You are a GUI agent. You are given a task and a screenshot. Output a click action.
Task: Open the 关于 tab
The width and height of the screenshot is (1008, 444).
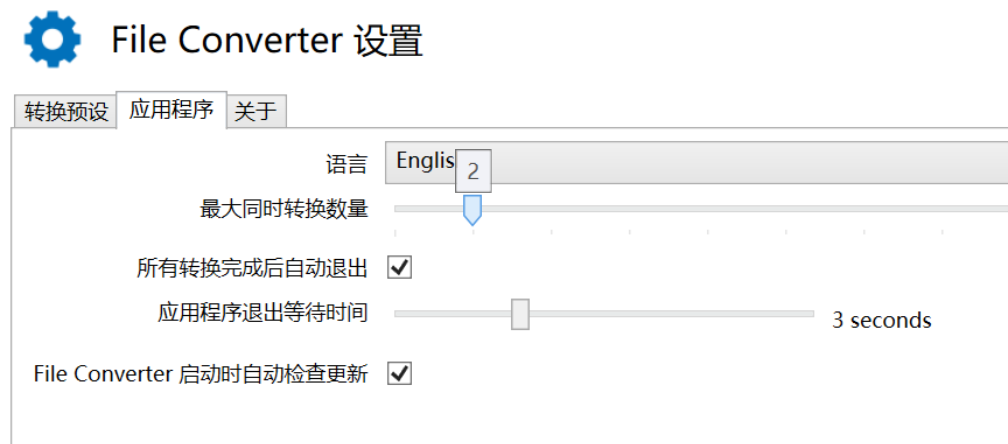[255, 111]
